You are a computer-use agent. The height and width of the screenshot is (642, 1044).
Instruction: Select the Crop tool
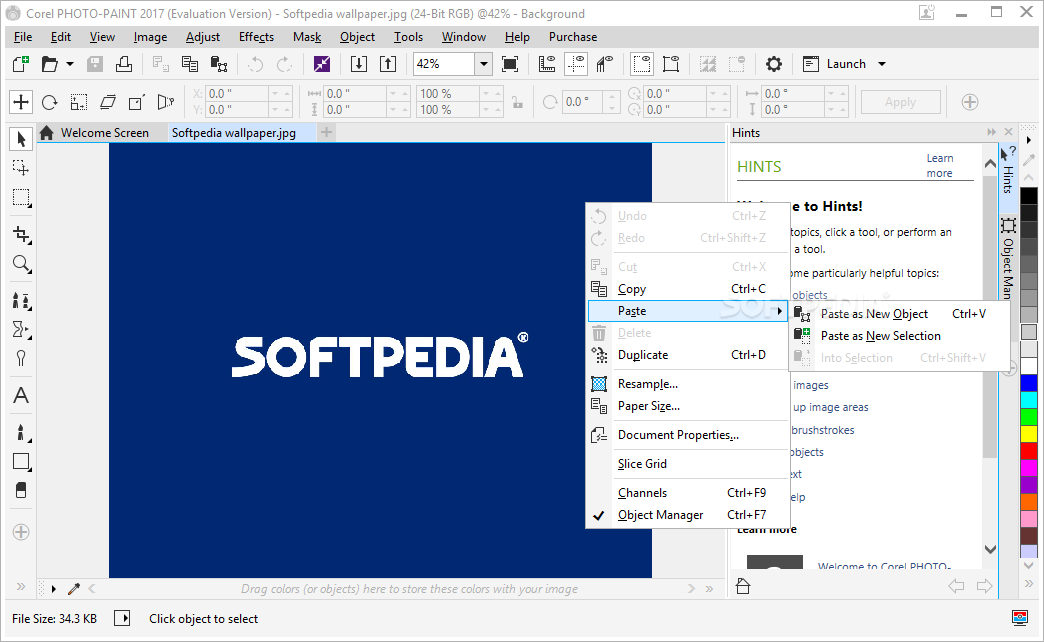click(x=21, y=234)
